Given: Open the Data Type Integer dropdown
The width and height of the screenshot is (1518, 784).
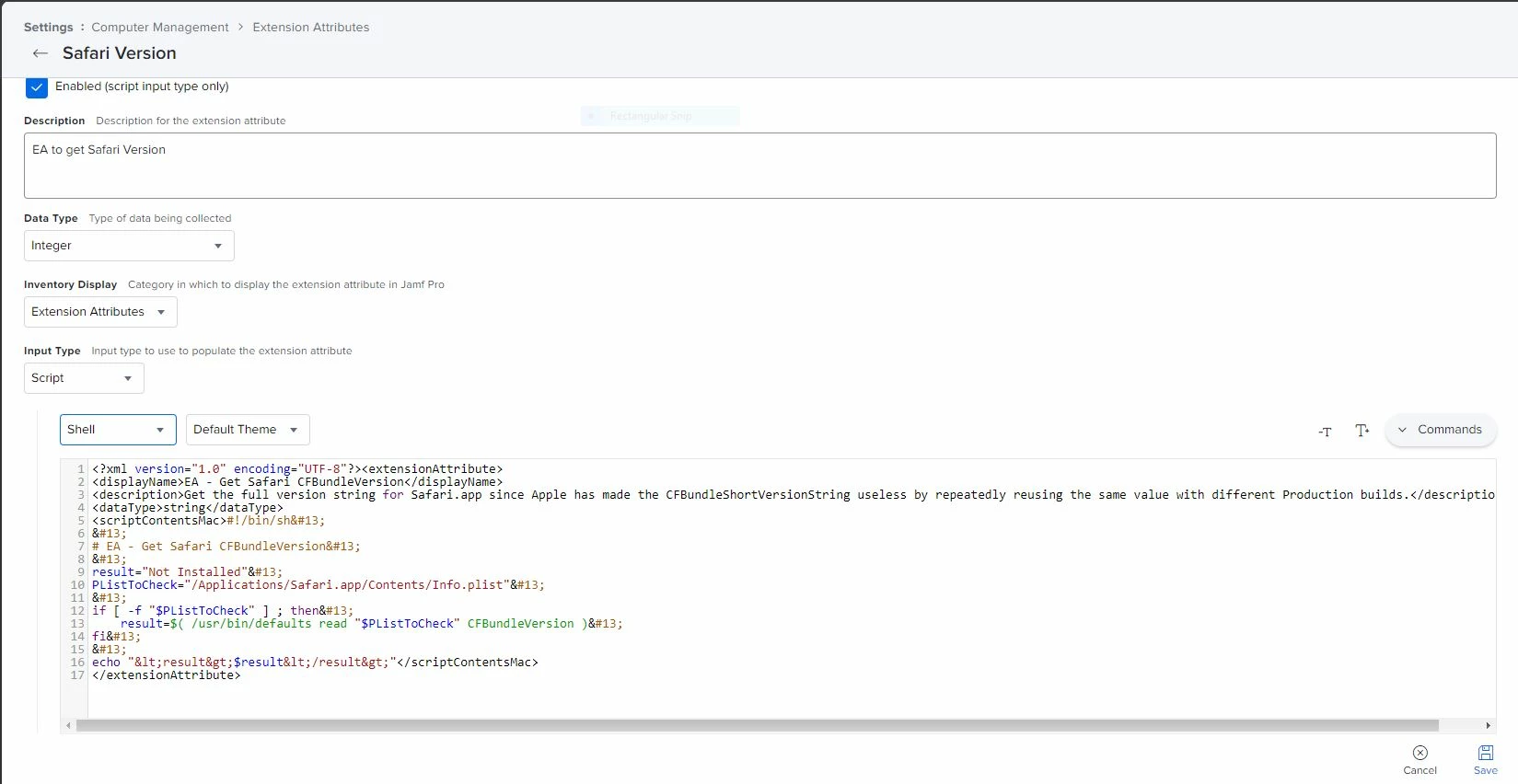Looking at the screenshot, I should click(x=129, y=246).
